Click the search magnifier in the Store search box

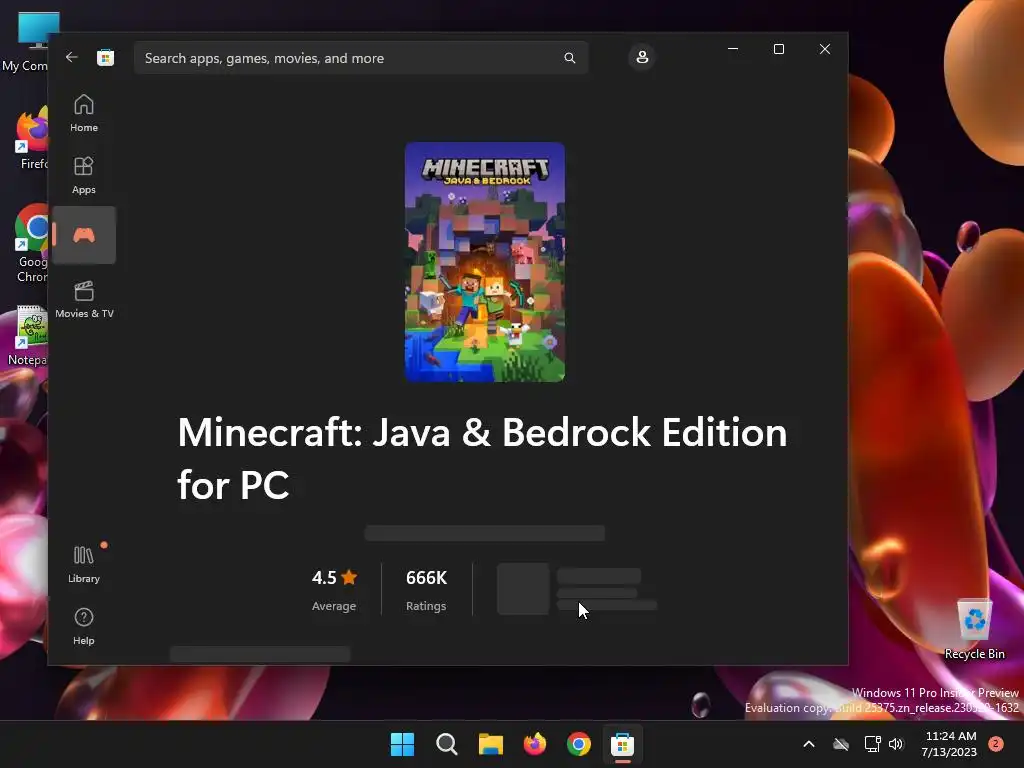click(569, 58)
